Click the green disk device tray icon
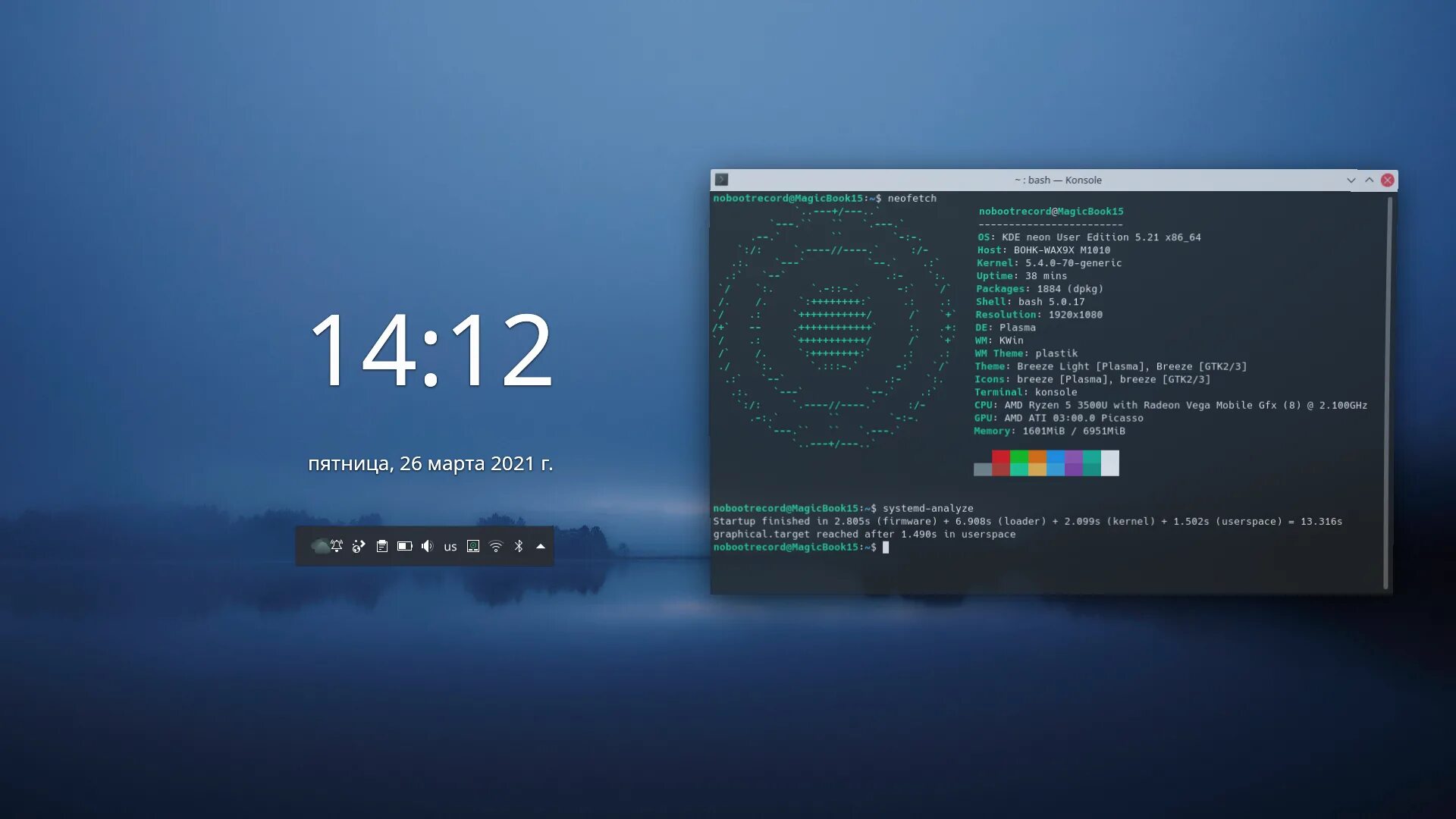The height and width of the screenshot is (819, 1456). [473, 546]
